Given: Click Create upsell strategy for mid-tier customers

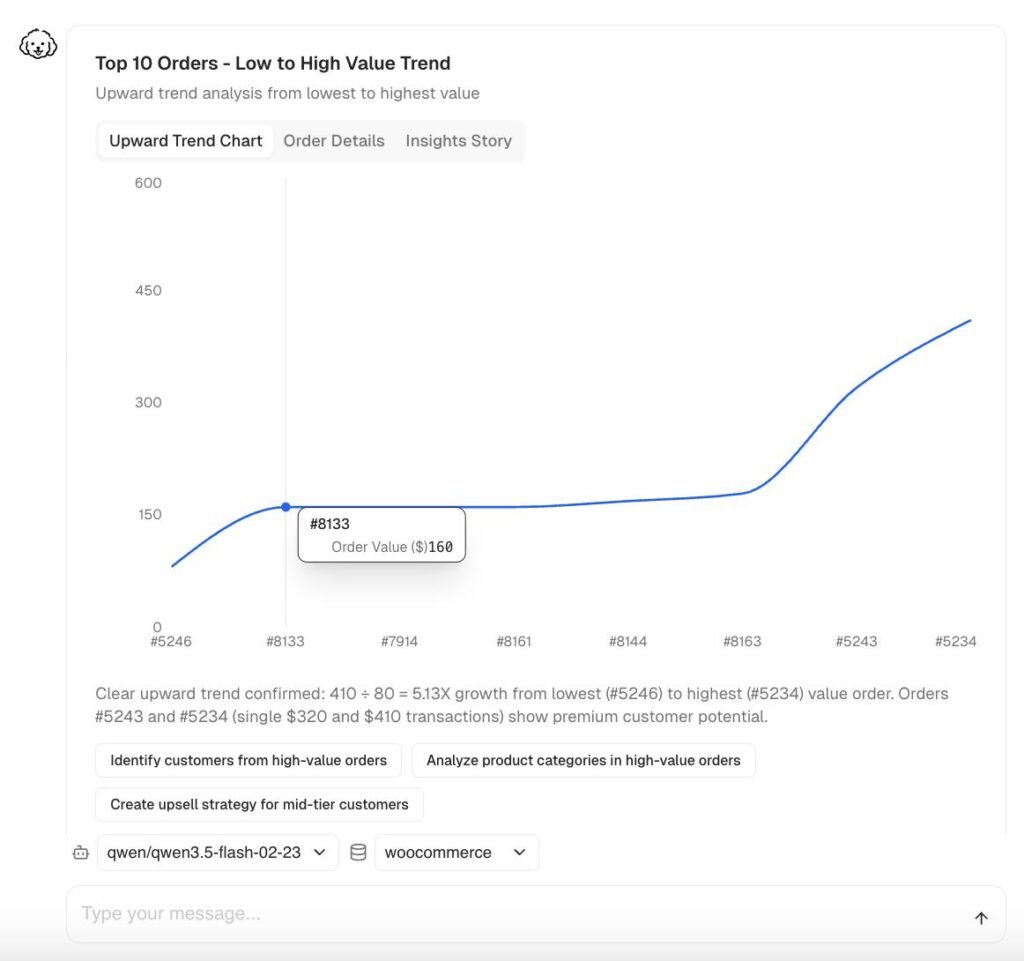Looking at the screenshot, I should [x=259, y=804].
